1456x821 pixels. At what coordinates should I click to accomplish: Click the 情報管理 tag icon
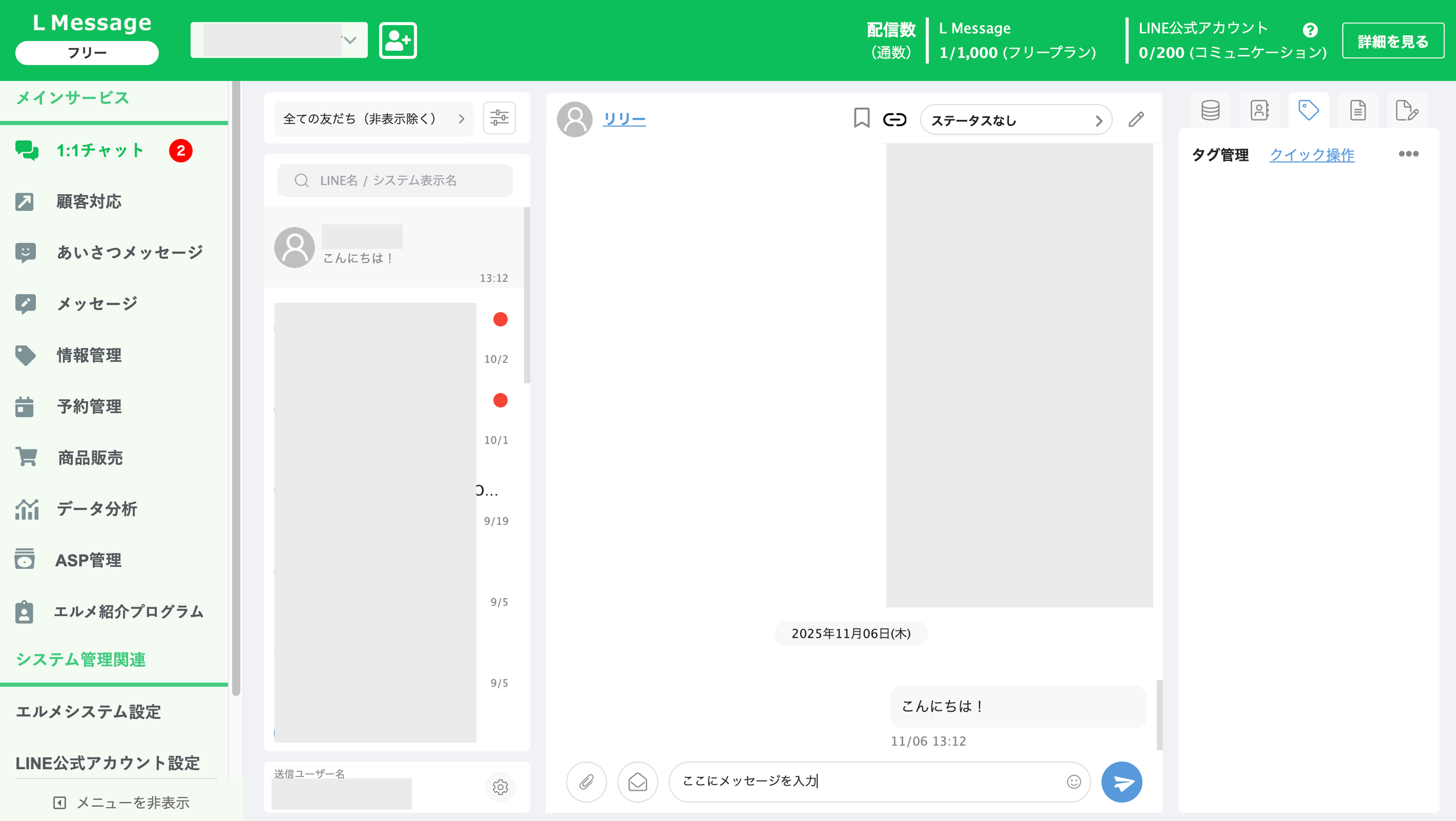click(26, 355)
